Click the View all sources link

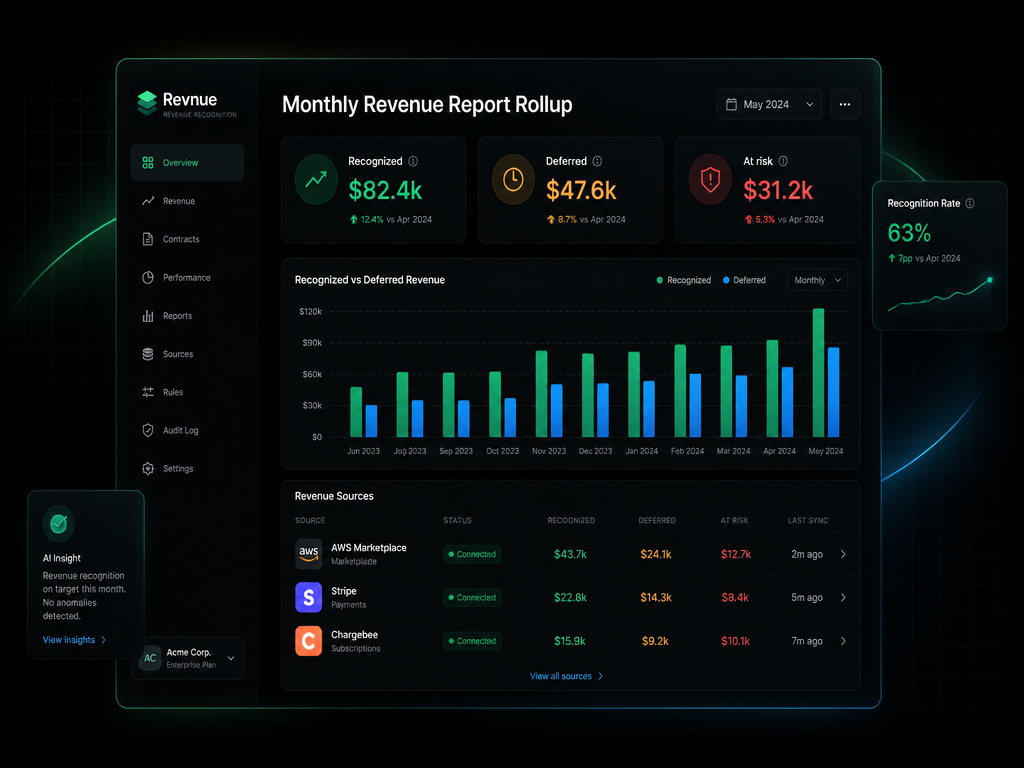[x=566, y=677]
